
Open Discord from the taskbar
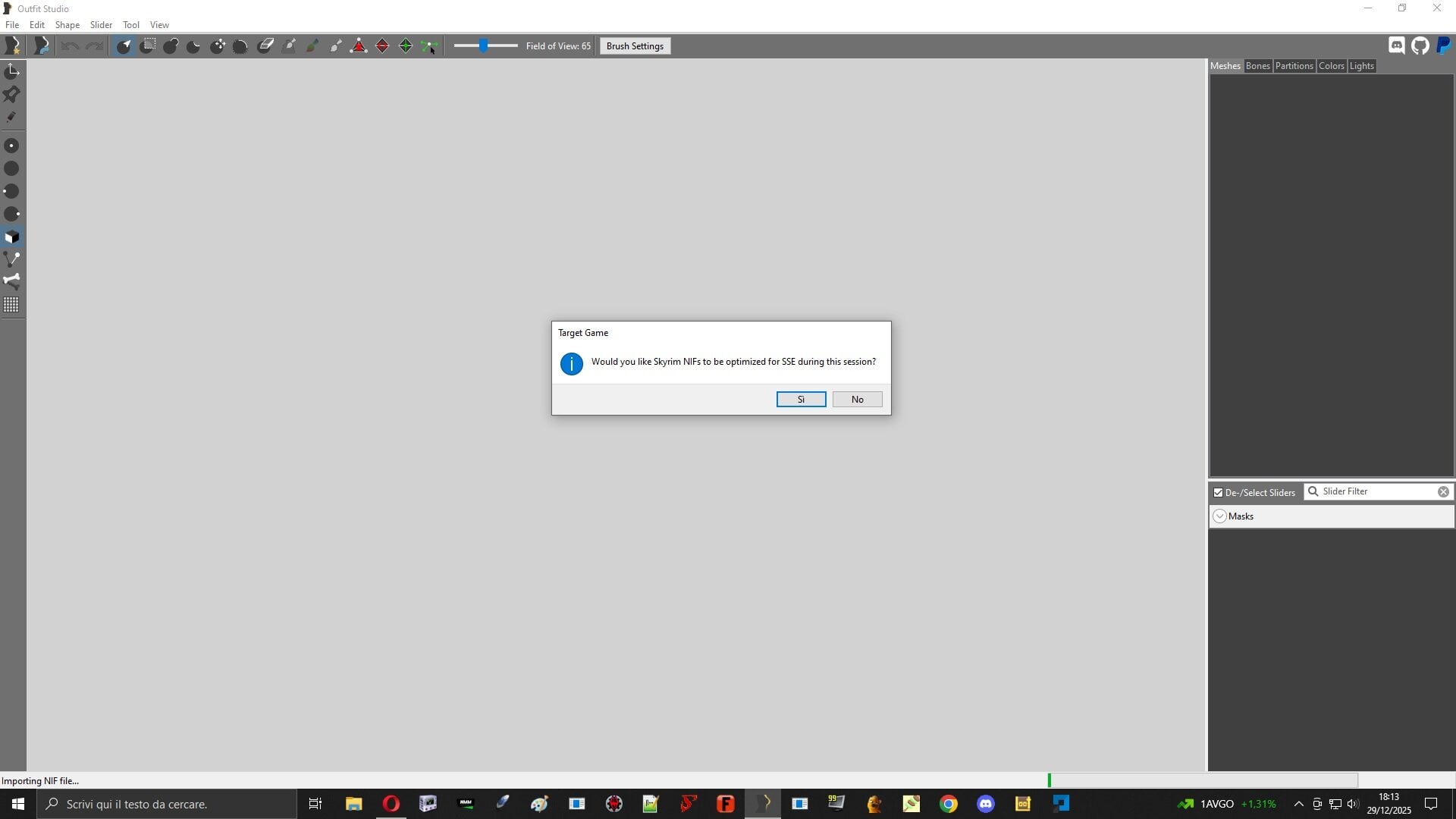pos(985,804)
